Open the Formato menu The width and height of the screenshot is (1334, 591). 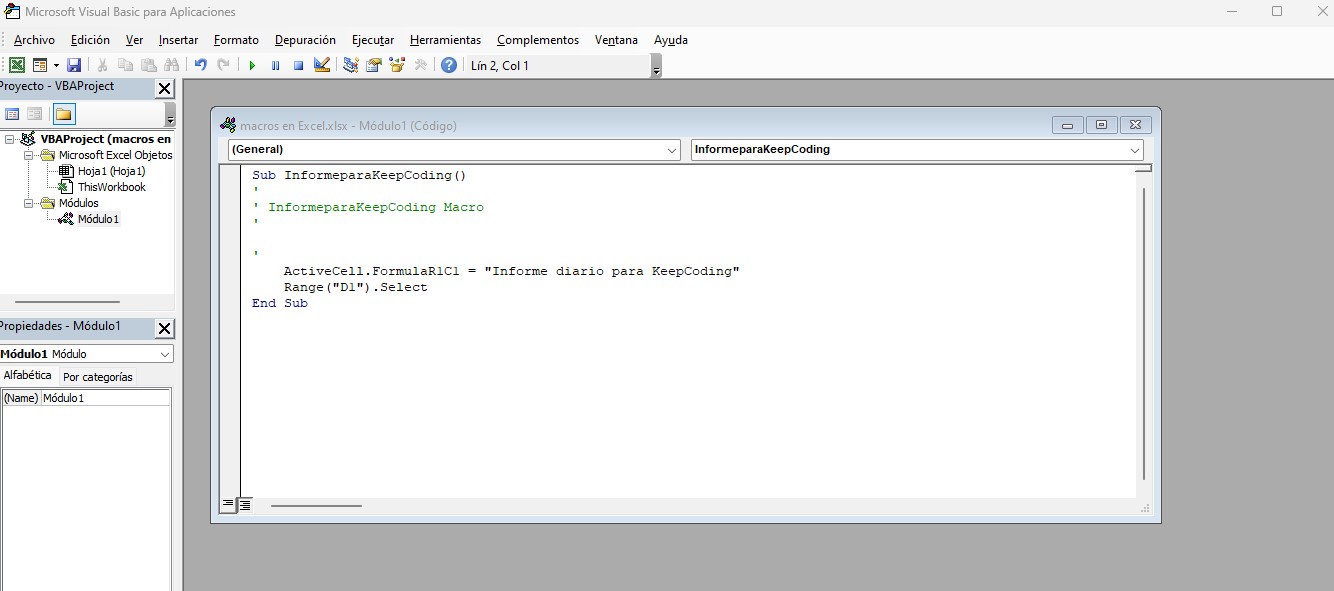pyautogui.click(x=236, y=40)
